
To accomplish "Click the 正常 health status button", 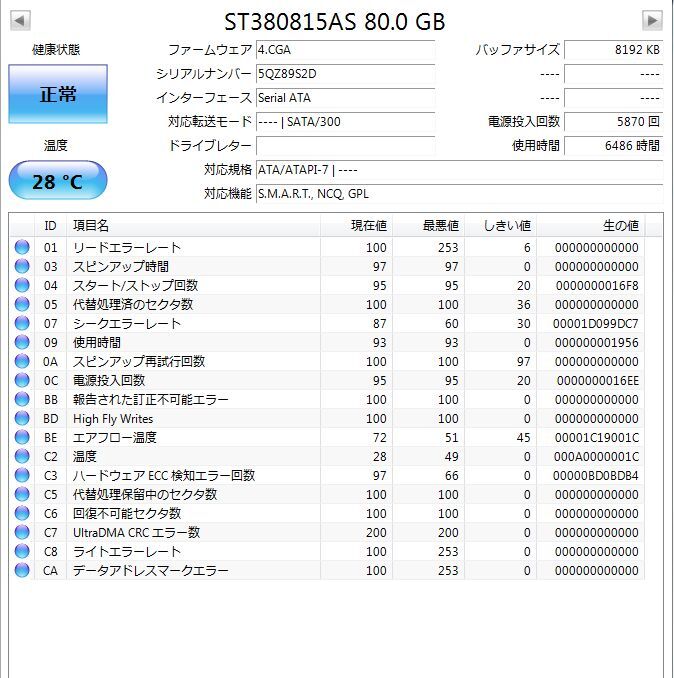I will (58, 94).
